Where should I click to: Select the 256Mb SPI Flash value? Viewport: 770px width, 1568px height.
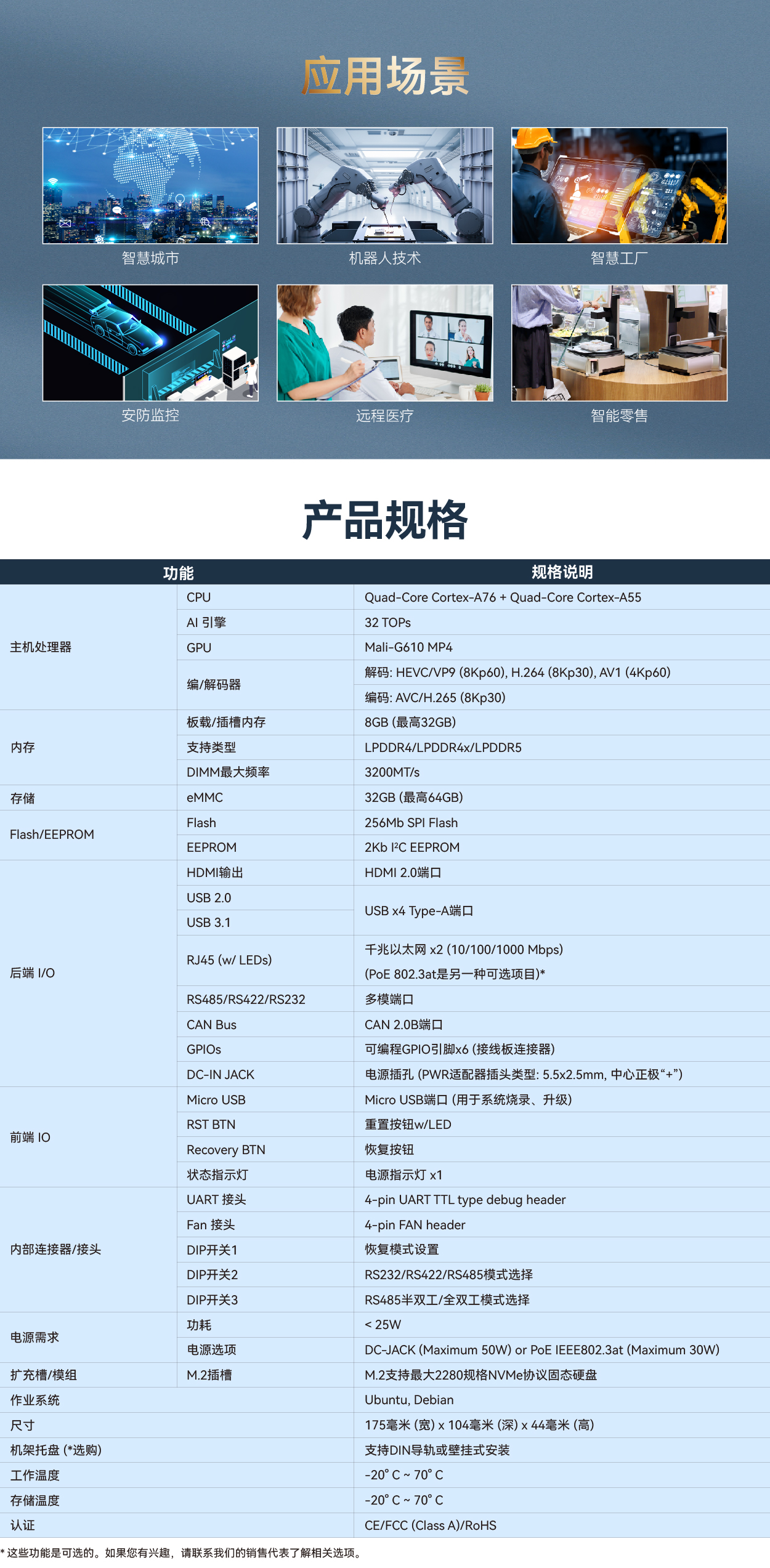coord(411,823)
